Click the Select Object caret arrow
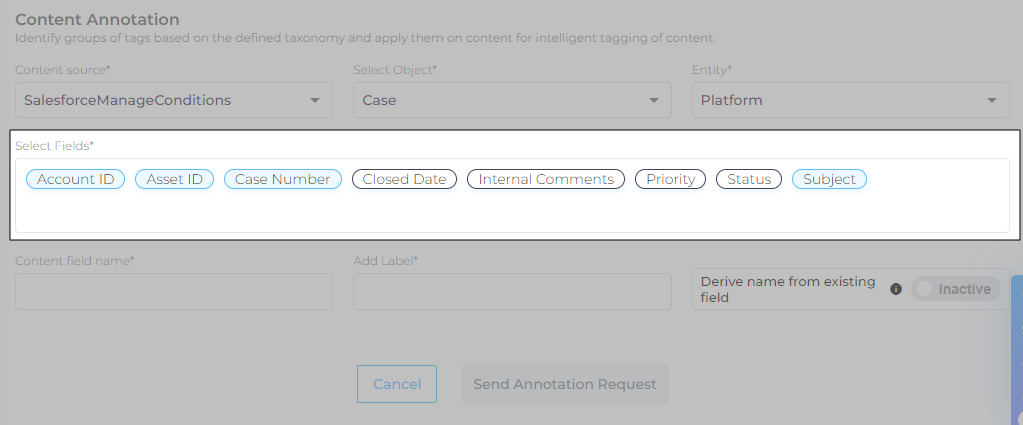The height and width of the screenshot is (425, 1023). (x=653, y=100)
